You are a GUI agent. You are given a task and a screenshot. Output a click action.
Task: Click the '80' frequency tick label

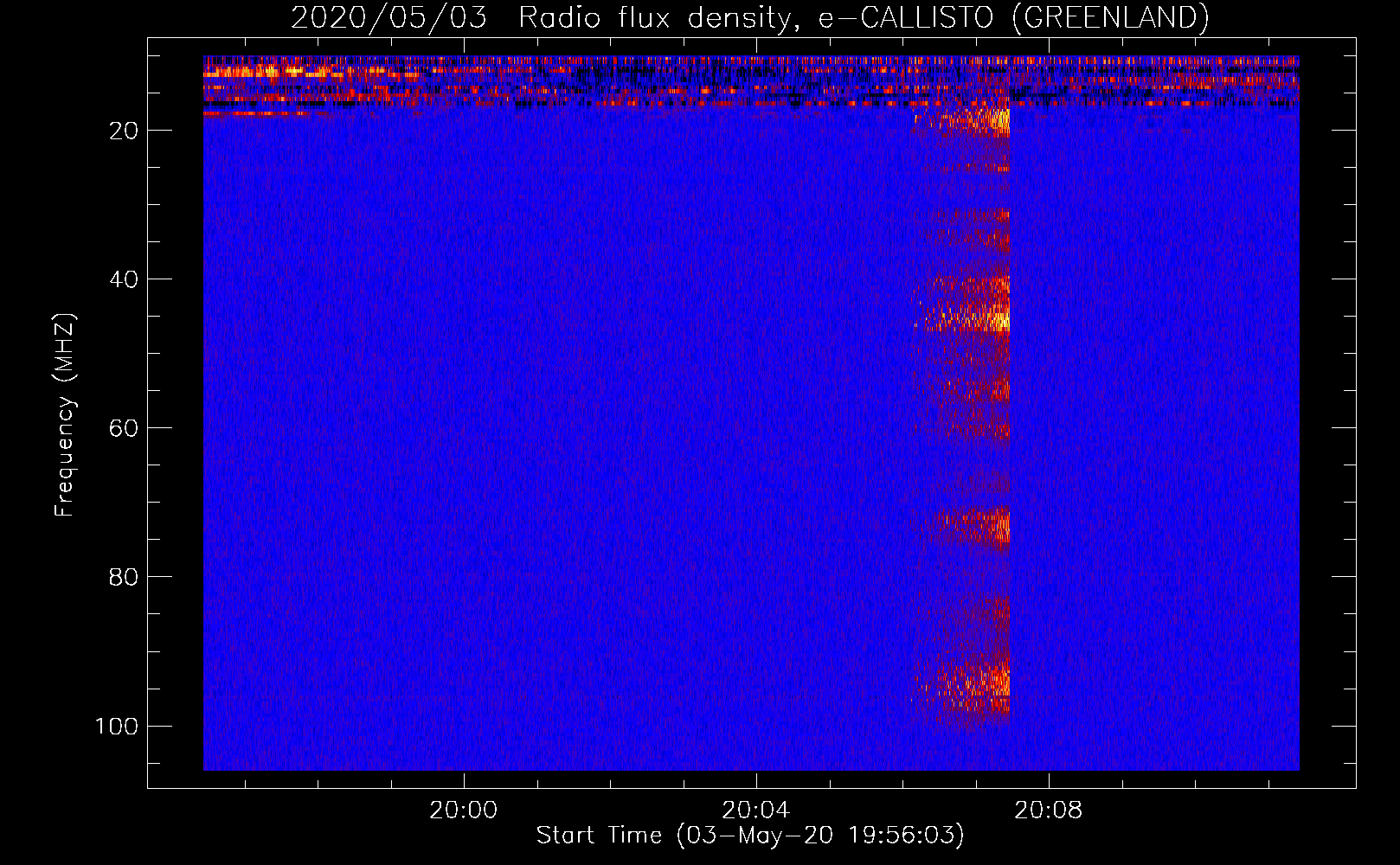(124, 577)
